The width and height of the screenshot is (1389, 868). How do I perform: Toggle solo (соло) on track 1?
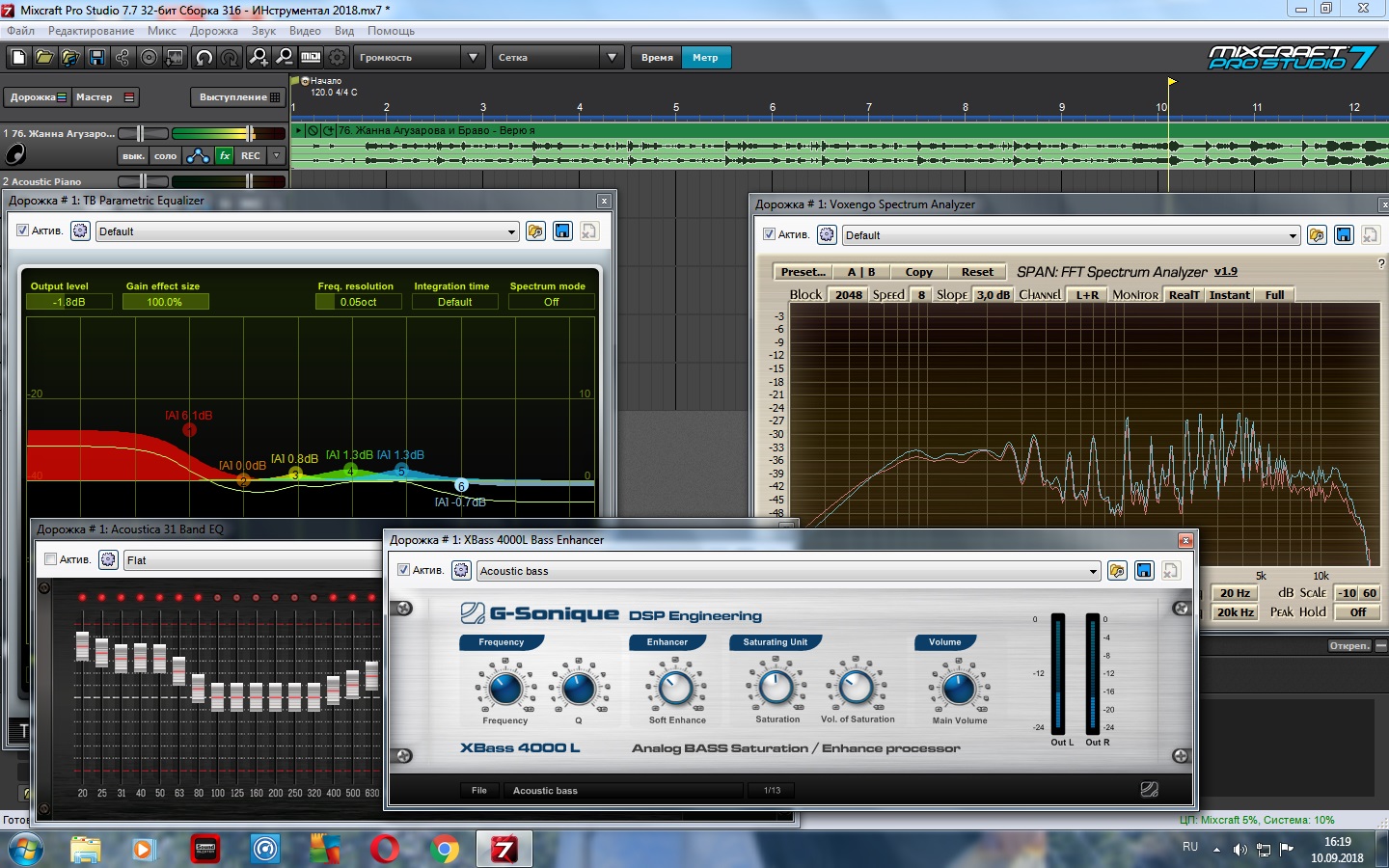[166, 155]
